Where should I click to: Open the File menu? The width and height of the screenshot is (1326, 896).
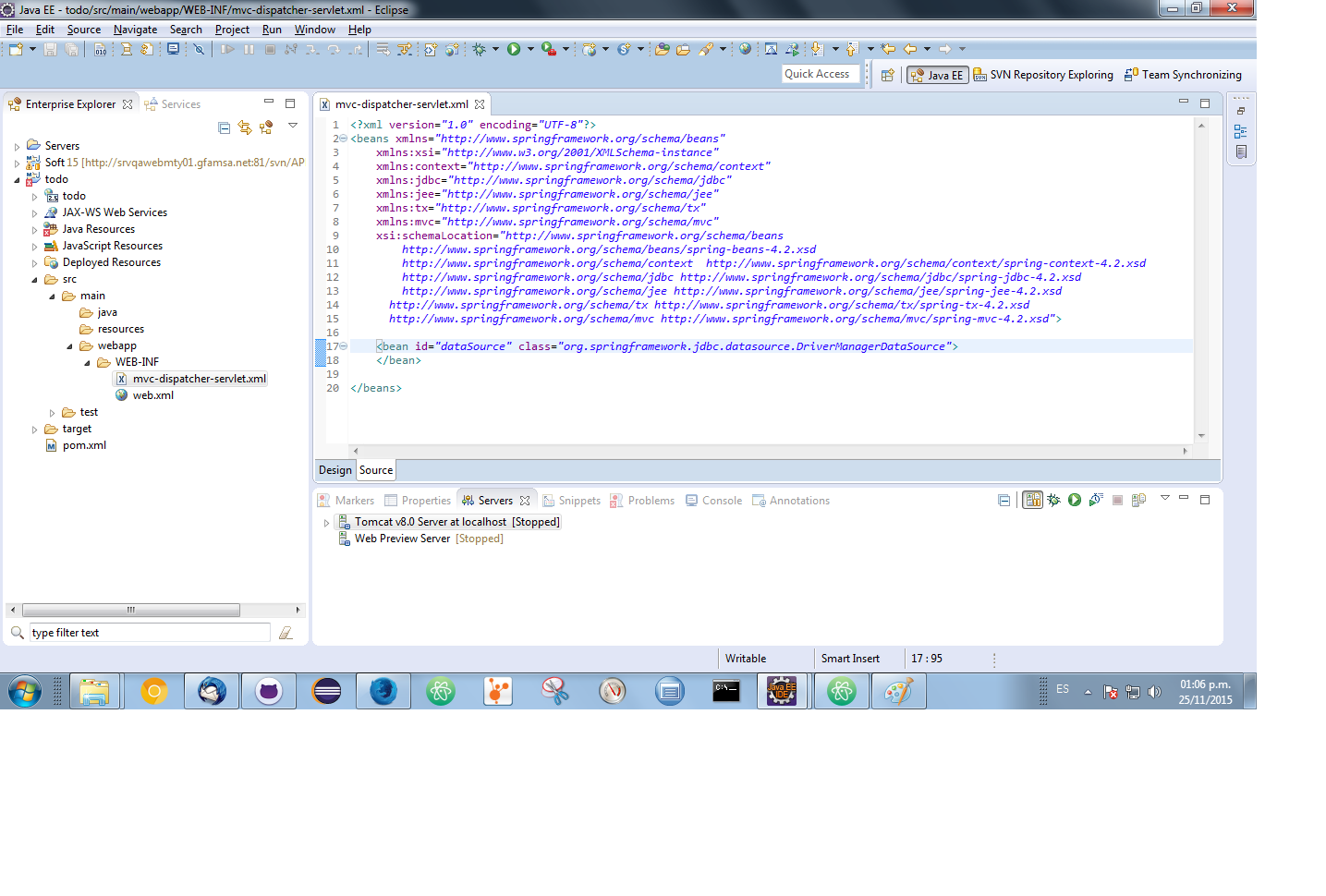coord(15,30)
